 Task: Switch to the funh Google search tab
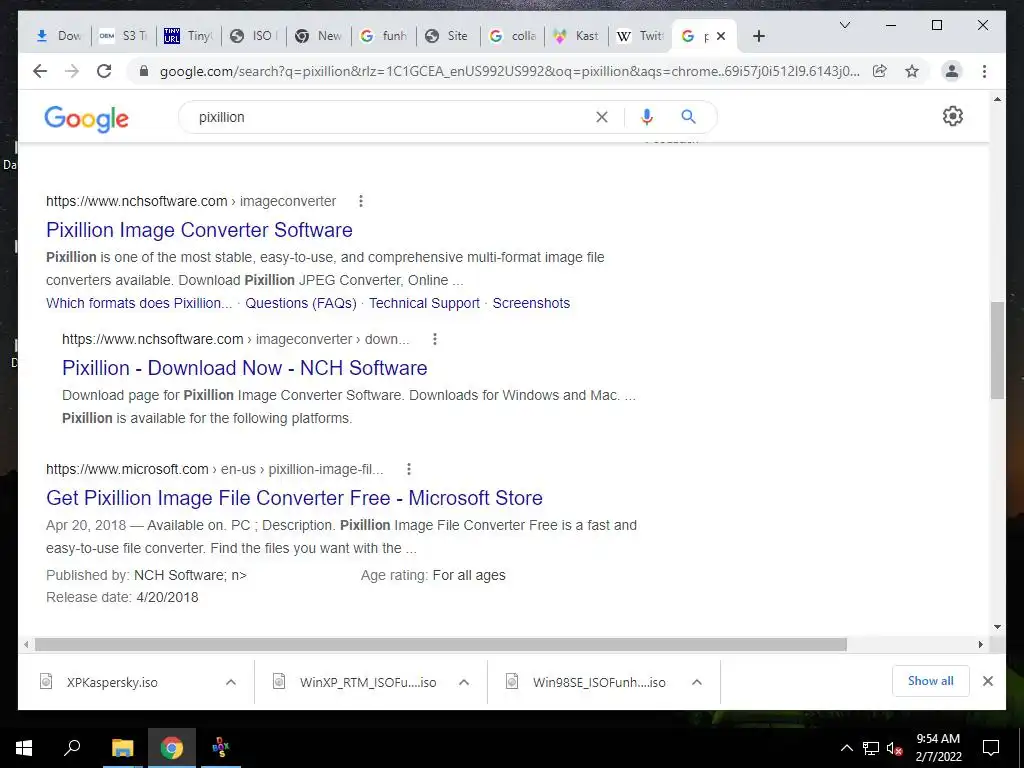point(383,36)
